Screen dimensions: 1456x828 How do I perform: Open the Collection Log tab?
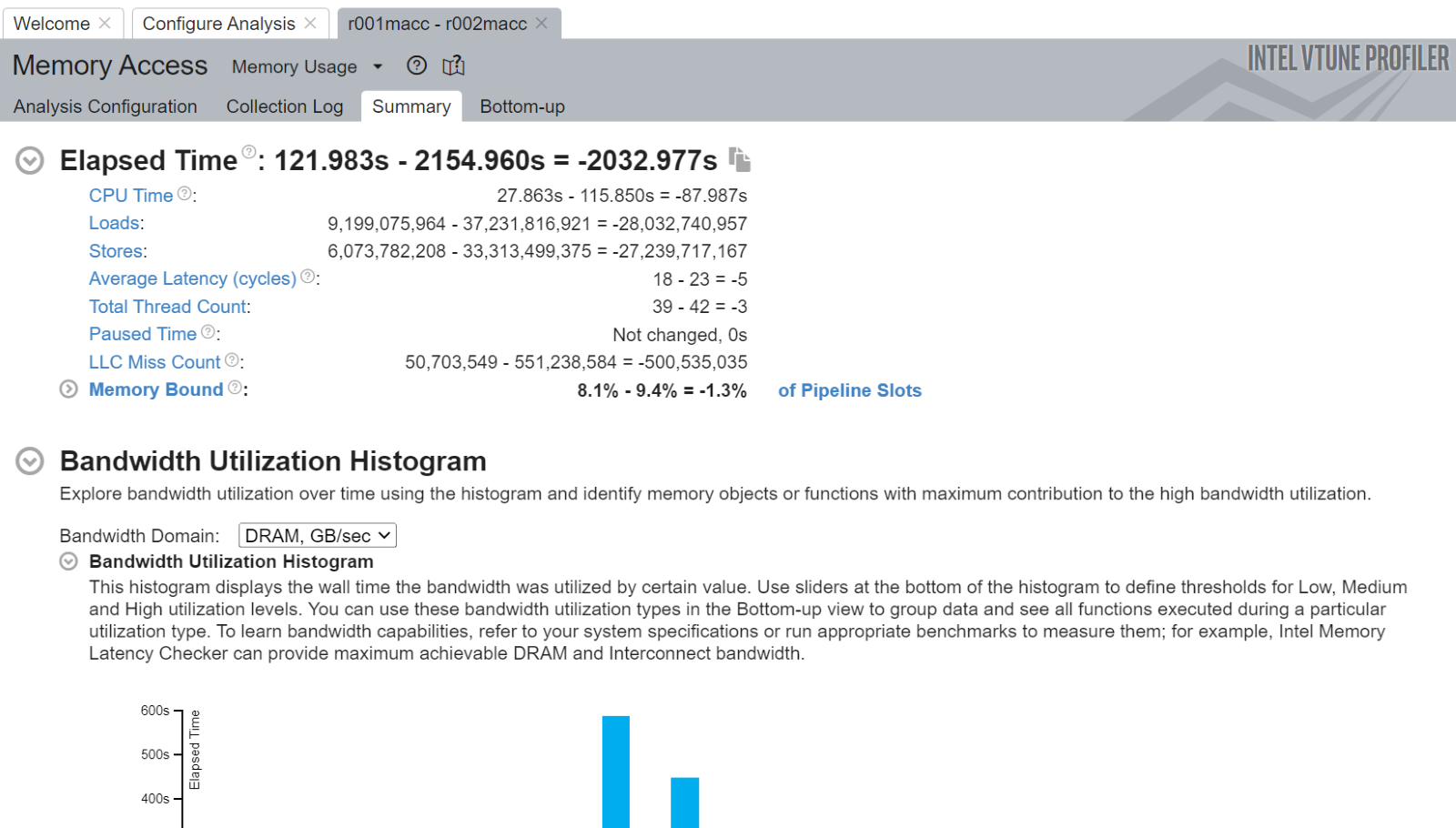(284, 106)
